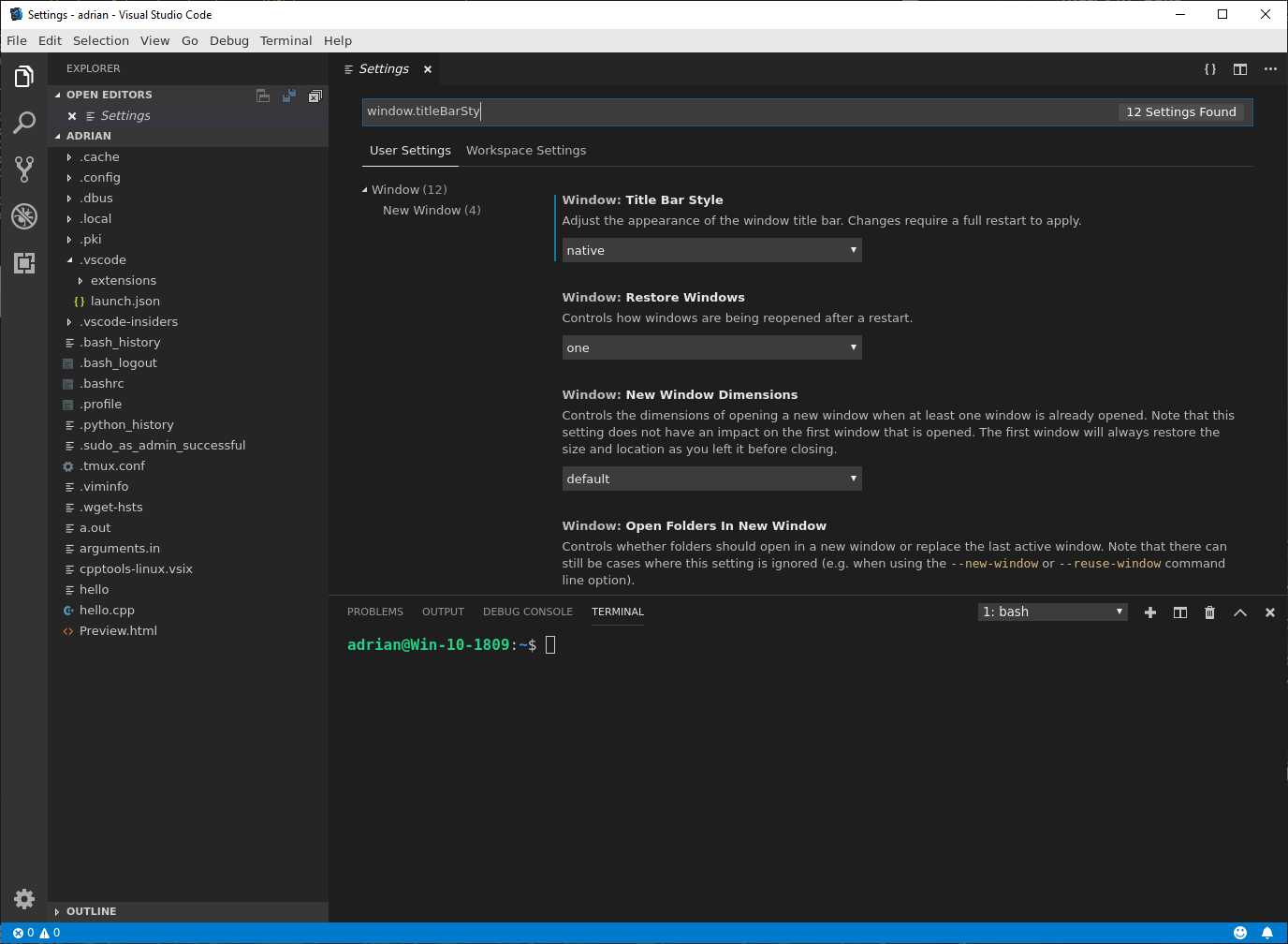Open the Restore Windows dropdown
The image size is (1288, 944).
point(711,347)
